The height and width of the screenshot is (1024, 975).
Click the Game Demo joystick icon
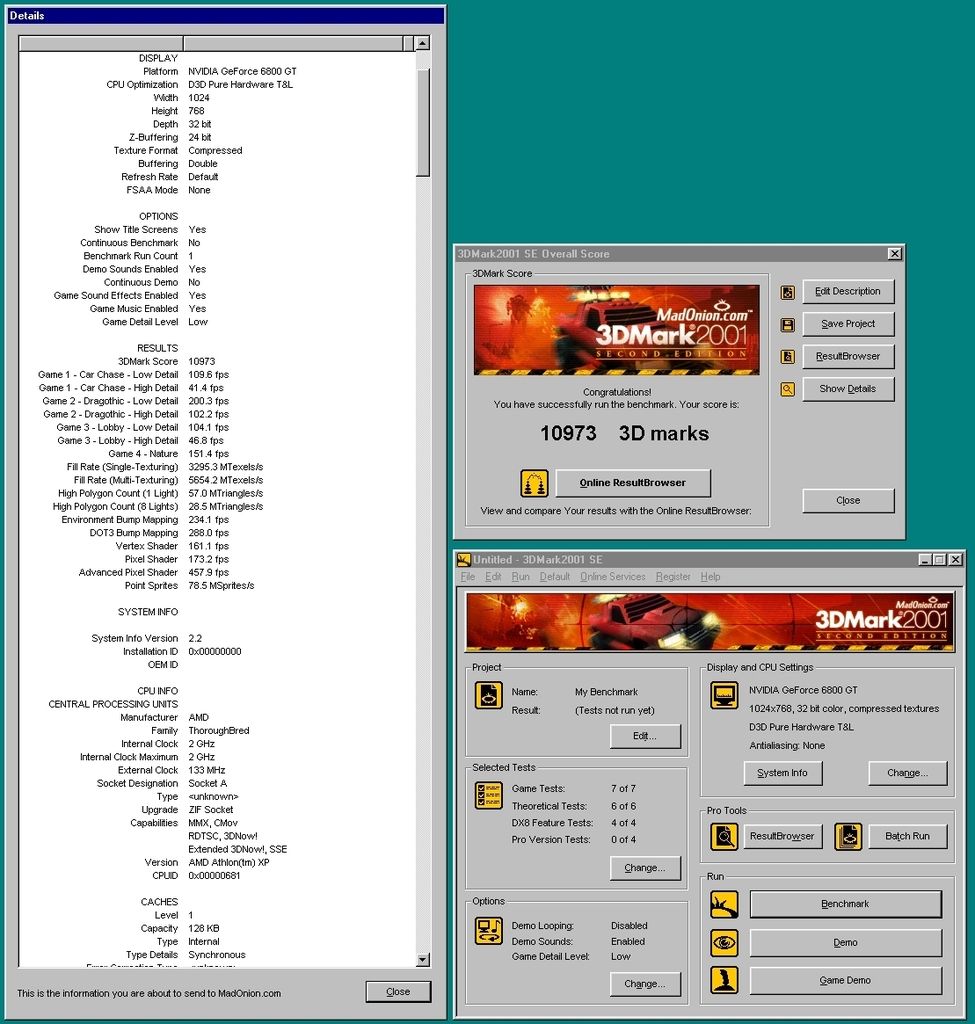pyautogui.click(x=724, y=980)
